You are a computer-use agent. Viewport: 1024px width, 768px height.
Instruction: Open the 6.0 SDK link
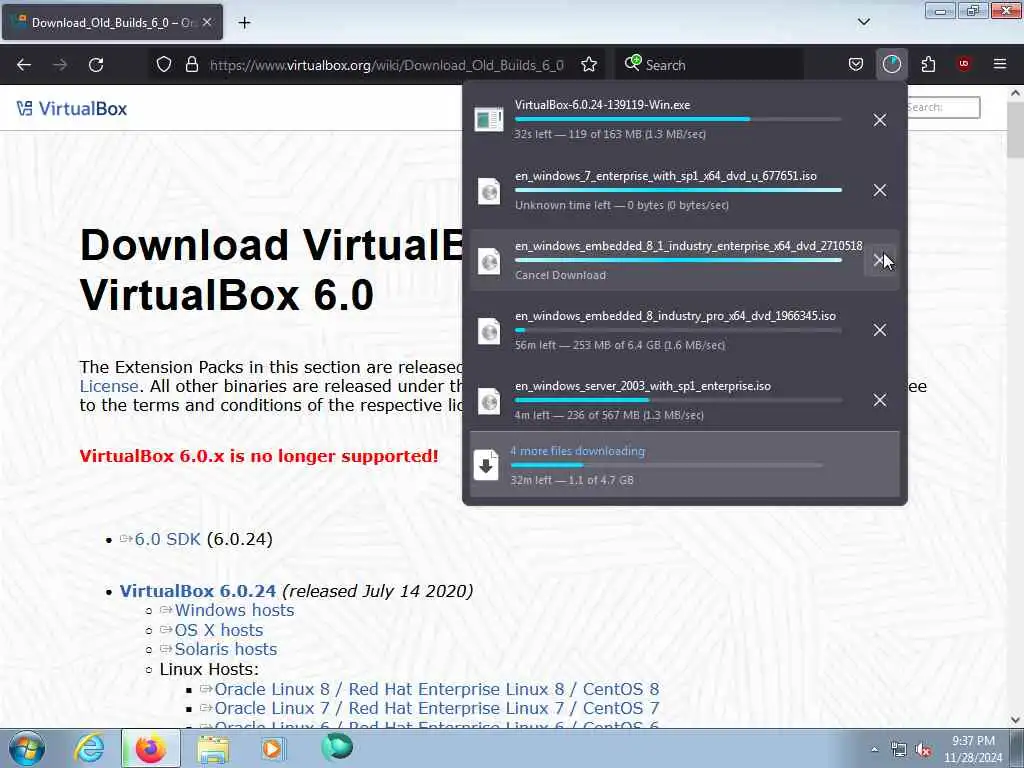coord(167,539)
